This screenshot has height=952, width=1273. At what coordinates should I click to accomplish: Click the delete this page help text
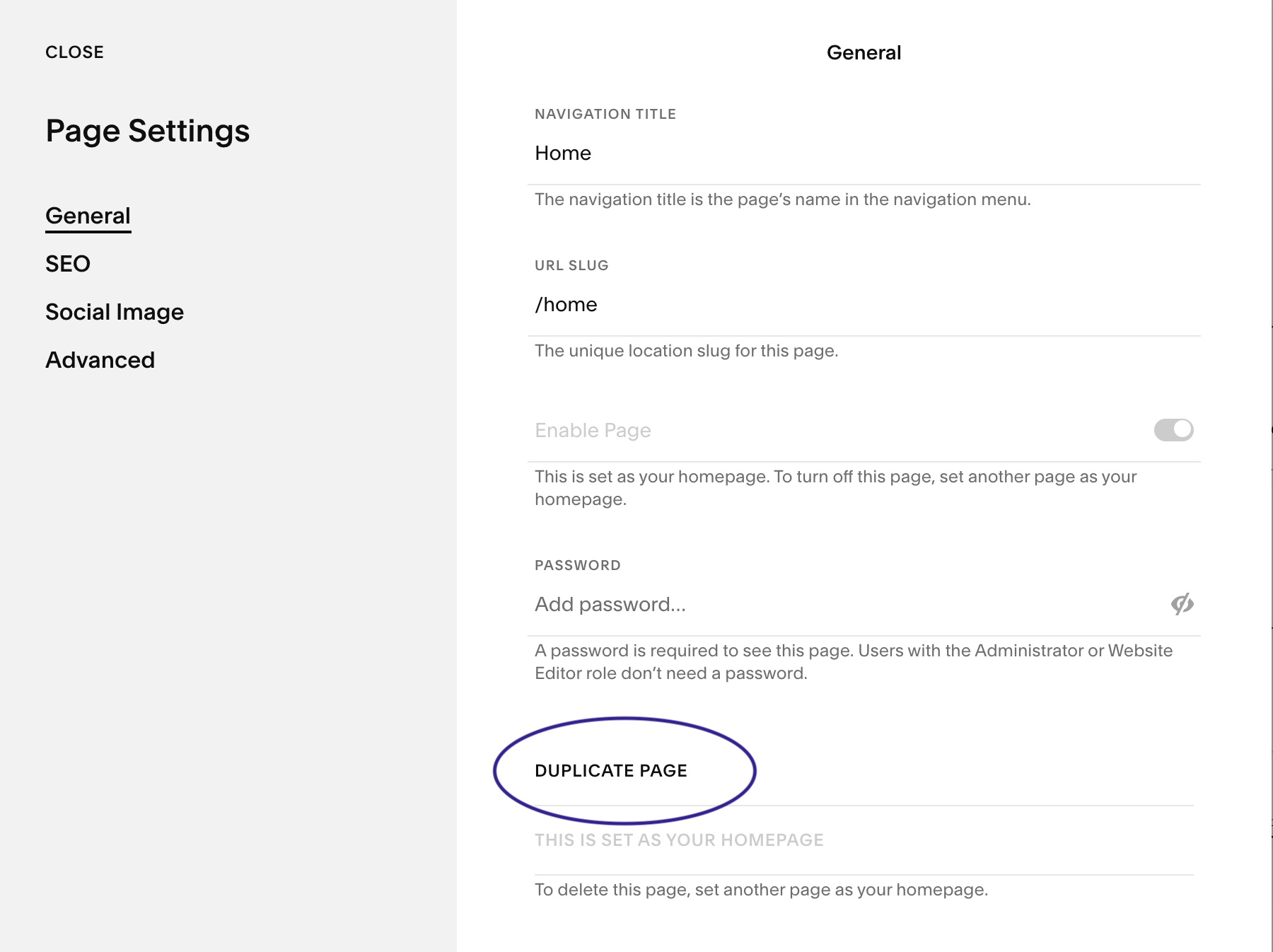pos(761,890)
